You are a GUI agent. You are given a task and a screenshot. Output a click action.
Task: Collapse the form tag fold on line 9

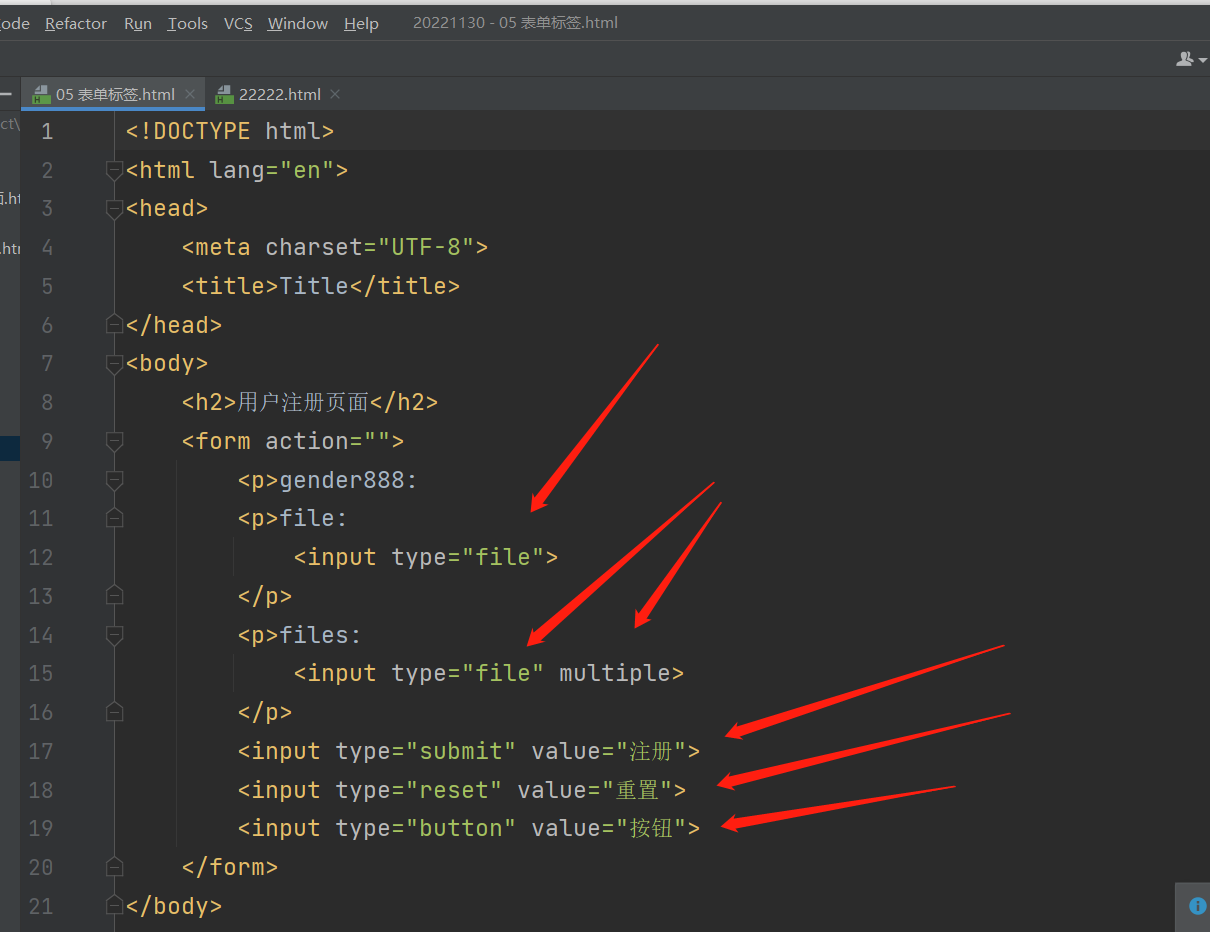(x=114, y=441)
